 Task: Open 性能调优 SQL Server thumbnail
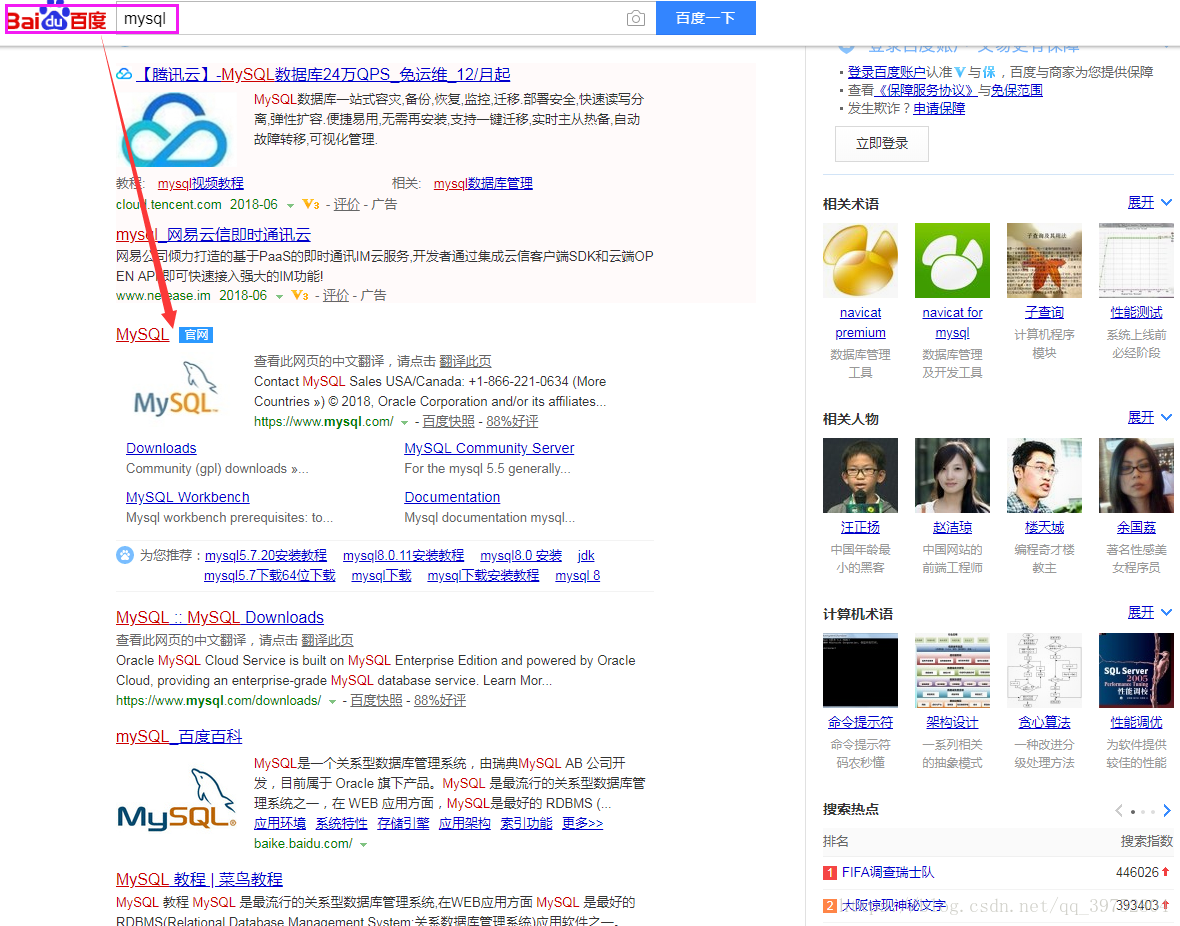[1136, 671]
